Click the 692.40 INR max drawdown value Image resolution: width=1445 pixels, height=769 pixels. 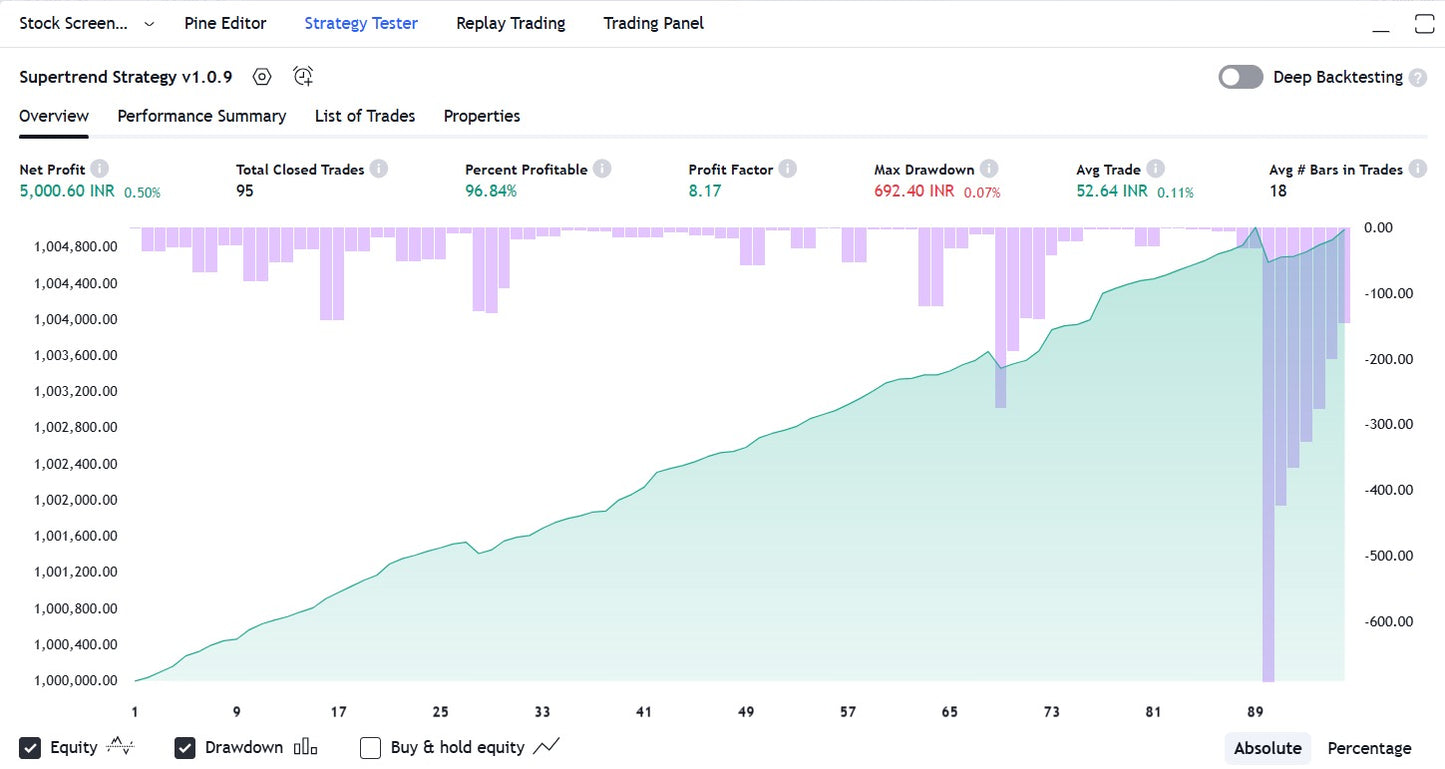click(914, 190)
